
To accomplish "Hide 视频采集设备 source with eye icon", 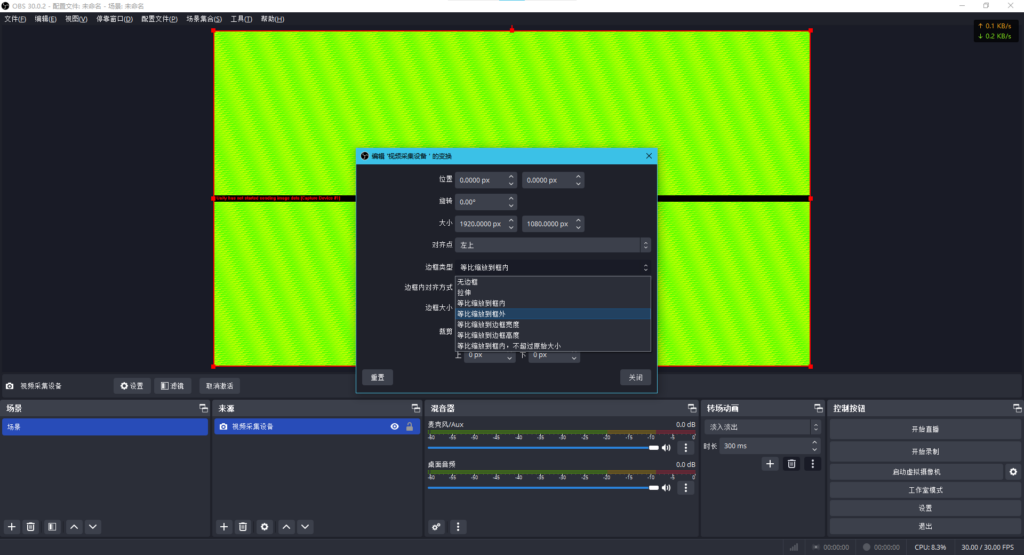I will coord(394,427).
